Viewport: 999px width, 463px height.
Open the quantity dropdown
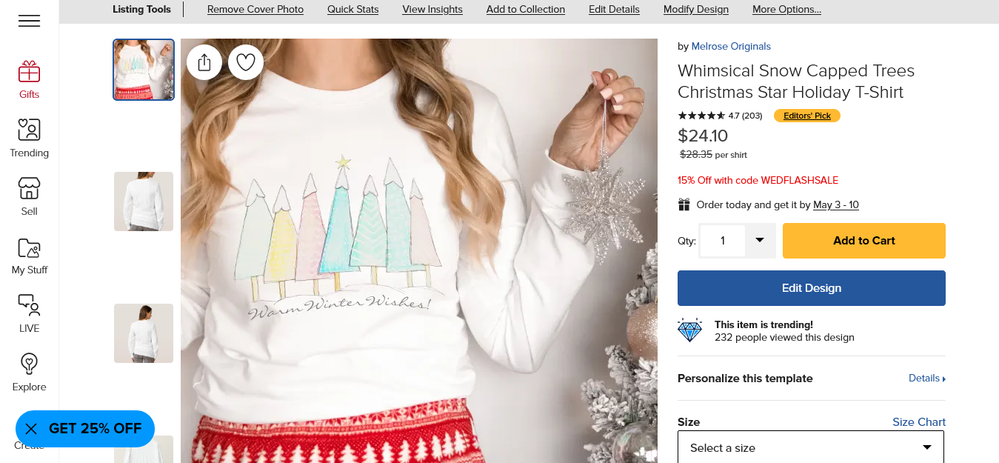pyautogui.click(x=759, y=241)
